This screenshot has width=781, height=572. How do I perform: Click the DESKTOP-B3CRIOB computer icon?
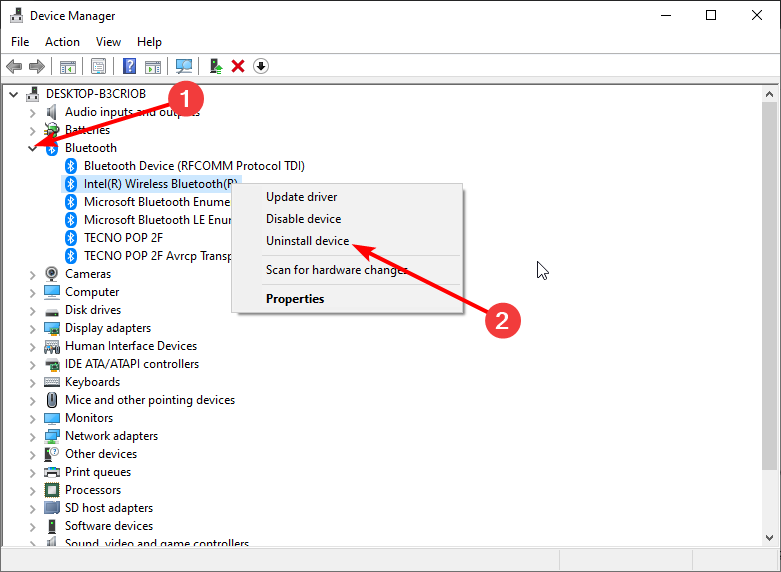pos(33,94)
